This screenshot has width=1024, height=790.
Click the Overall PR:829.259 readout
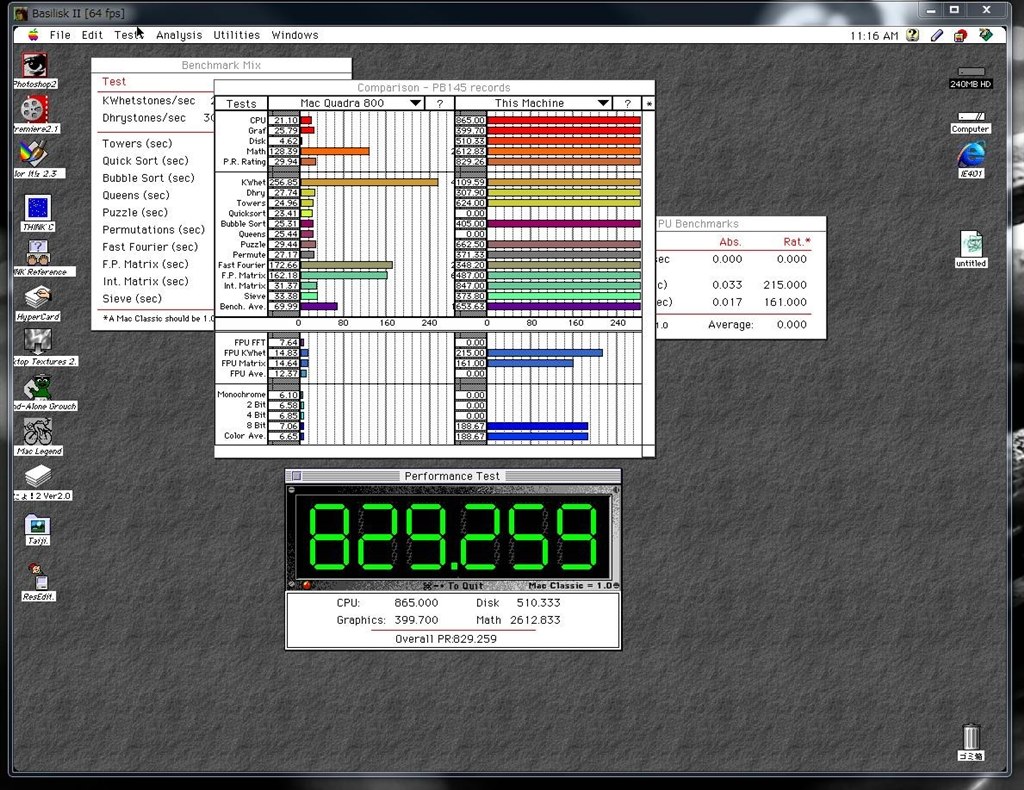click(446, 639)
